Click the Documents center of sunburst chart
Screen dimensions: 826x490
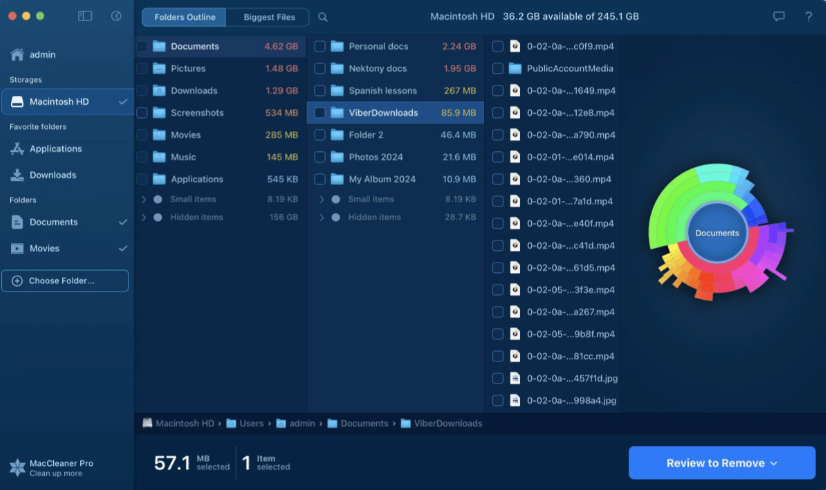[717, 233]
